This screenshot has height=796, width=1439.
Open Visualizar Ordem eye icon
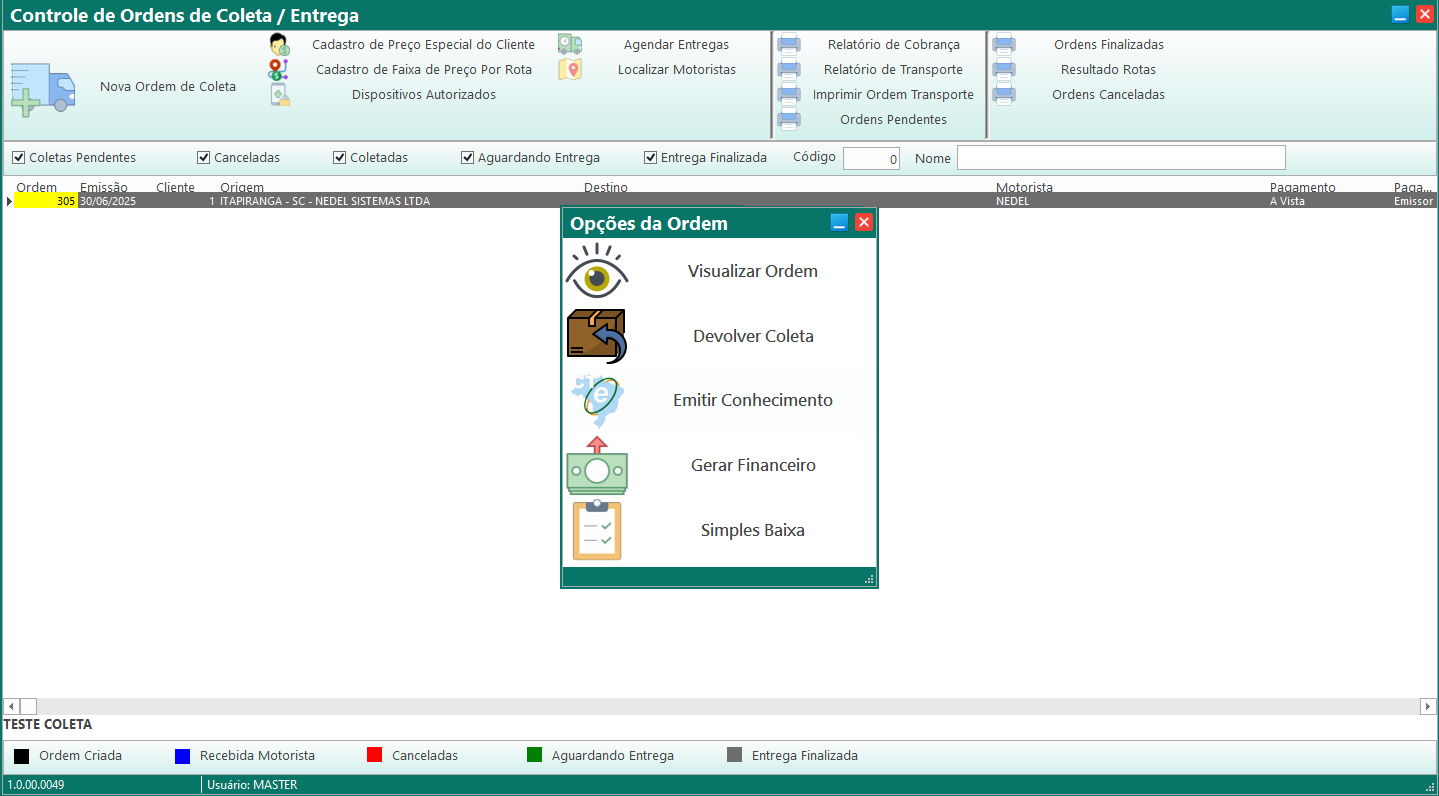pos(597,272)
